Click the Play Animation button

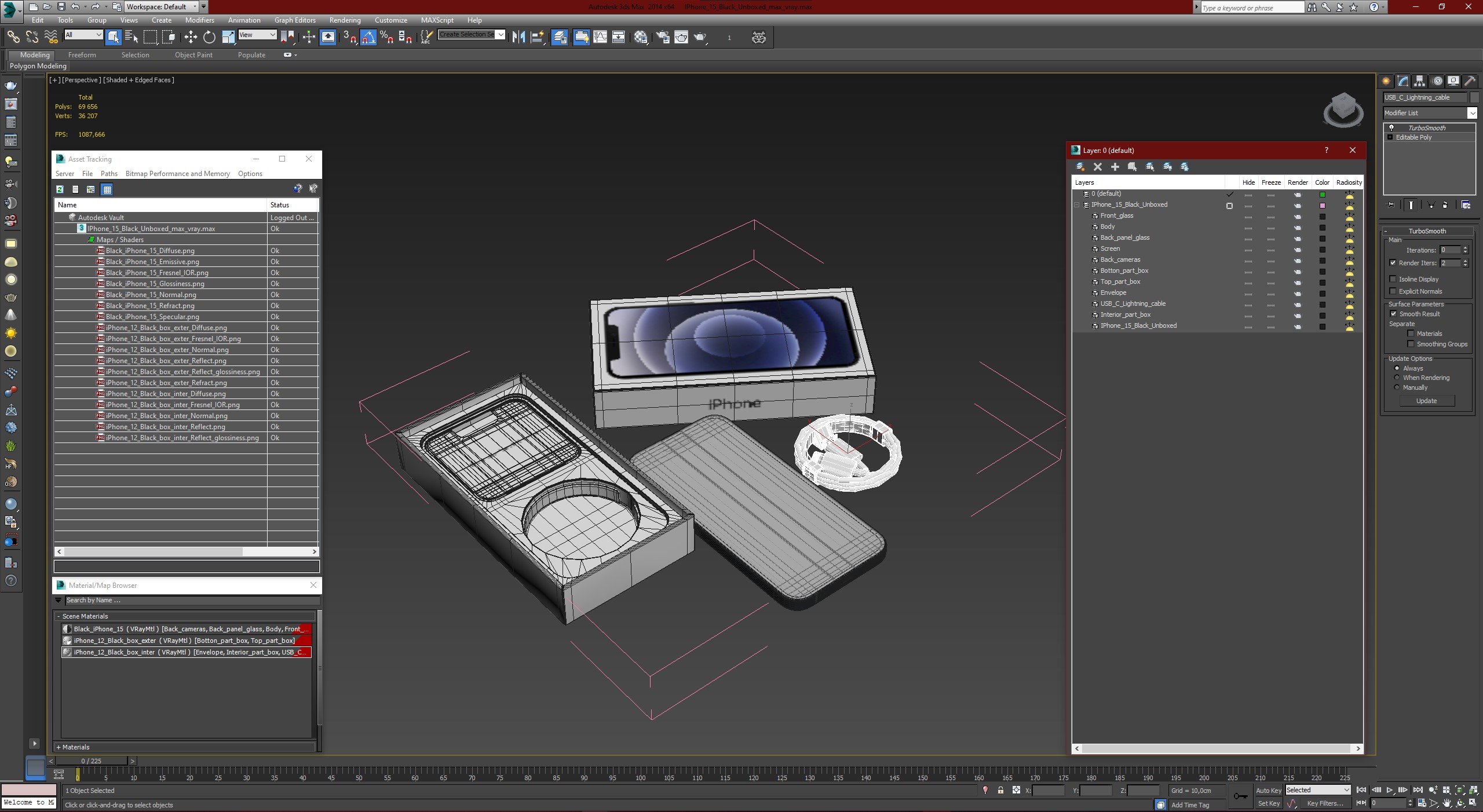click(x=1389, y=790)
